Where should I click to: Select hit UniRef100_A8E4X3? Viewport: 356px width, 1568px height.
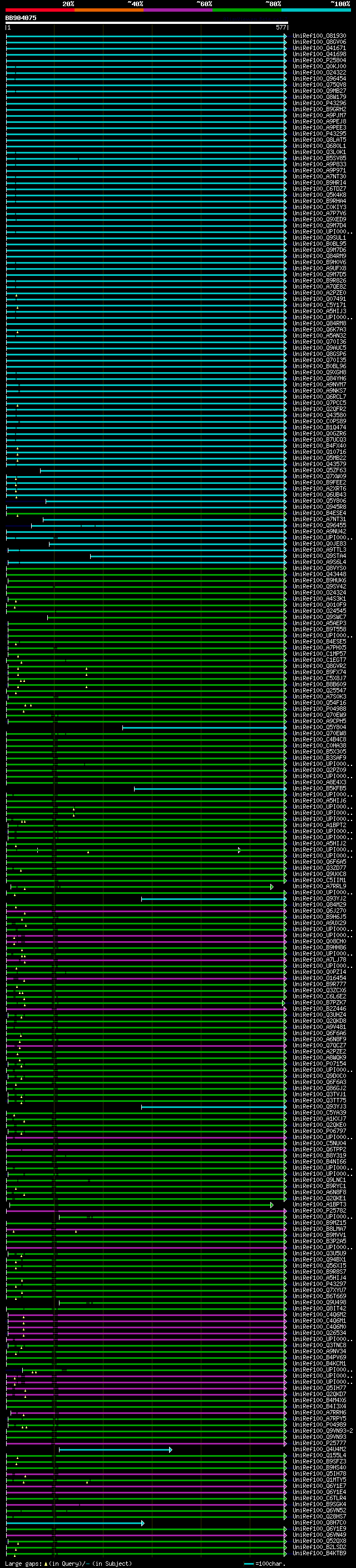[319, 782]
